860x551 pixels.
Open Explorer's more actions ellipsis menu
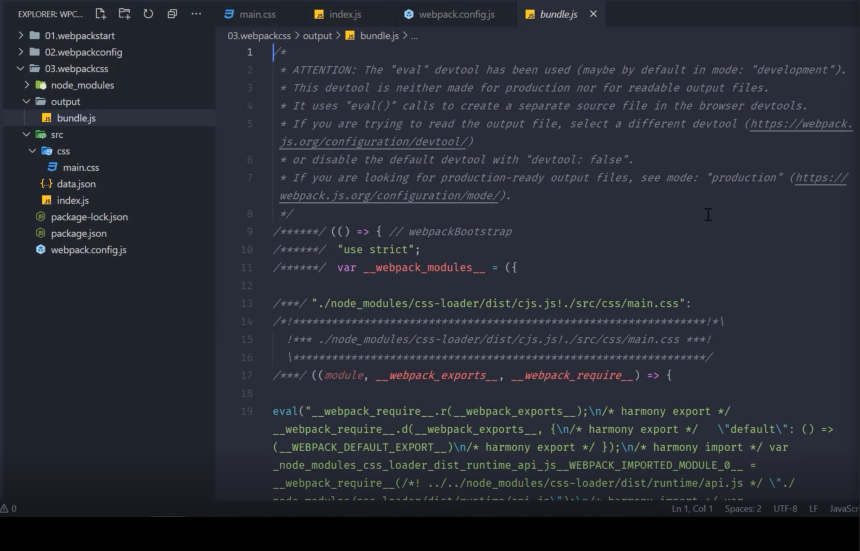point(196,14)
